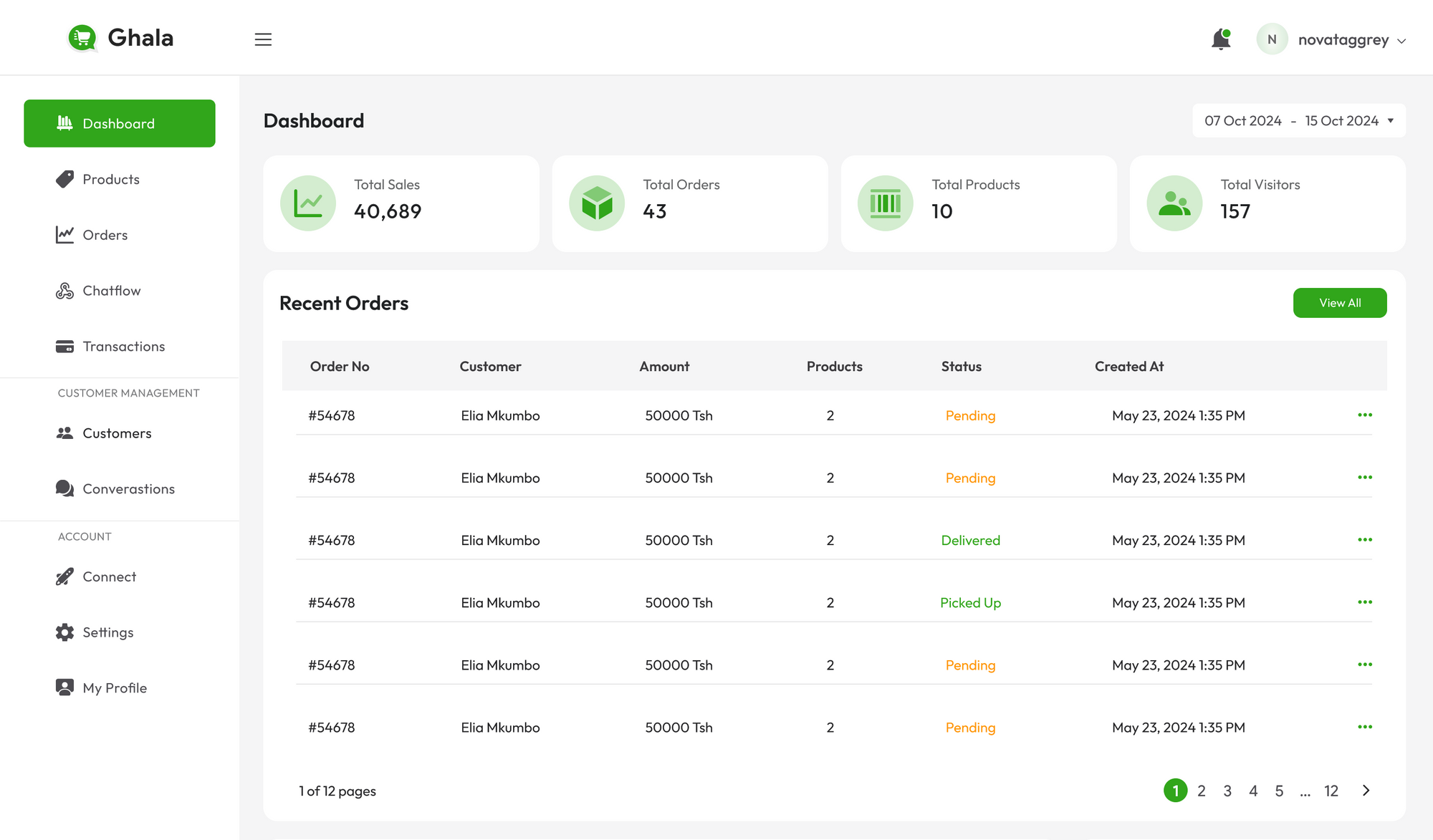Click the Connect rocket icon
The height and width of the screenshot is (840, 1433).
[64, 576]
